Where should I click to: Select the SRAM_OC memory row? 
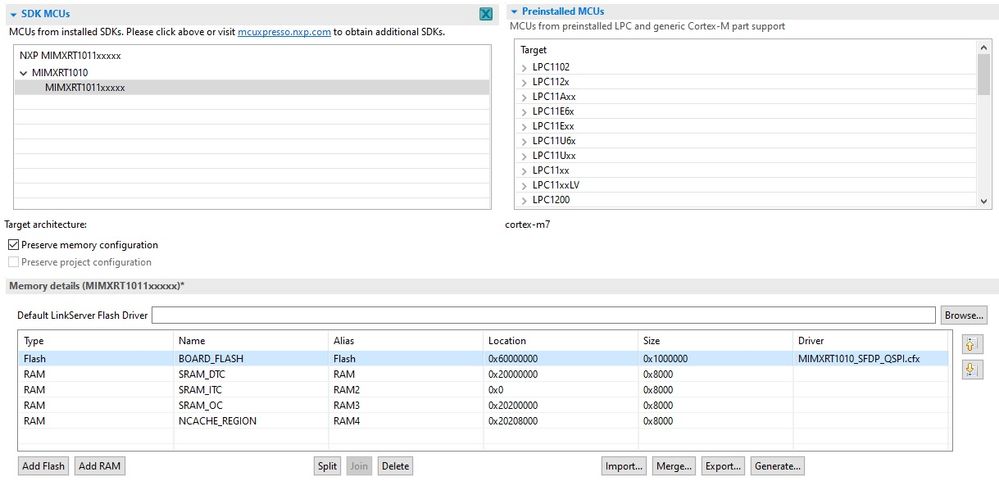[483, 405]
